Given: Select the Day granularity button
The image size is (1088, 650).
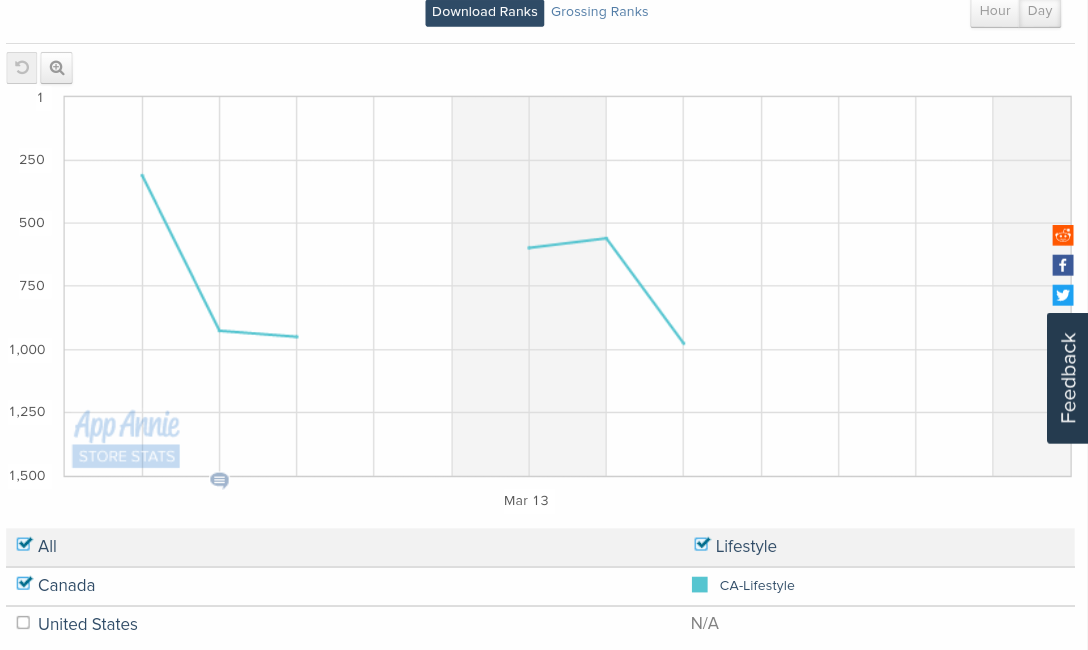Looking at the screenshot, I should [1040, 11].
